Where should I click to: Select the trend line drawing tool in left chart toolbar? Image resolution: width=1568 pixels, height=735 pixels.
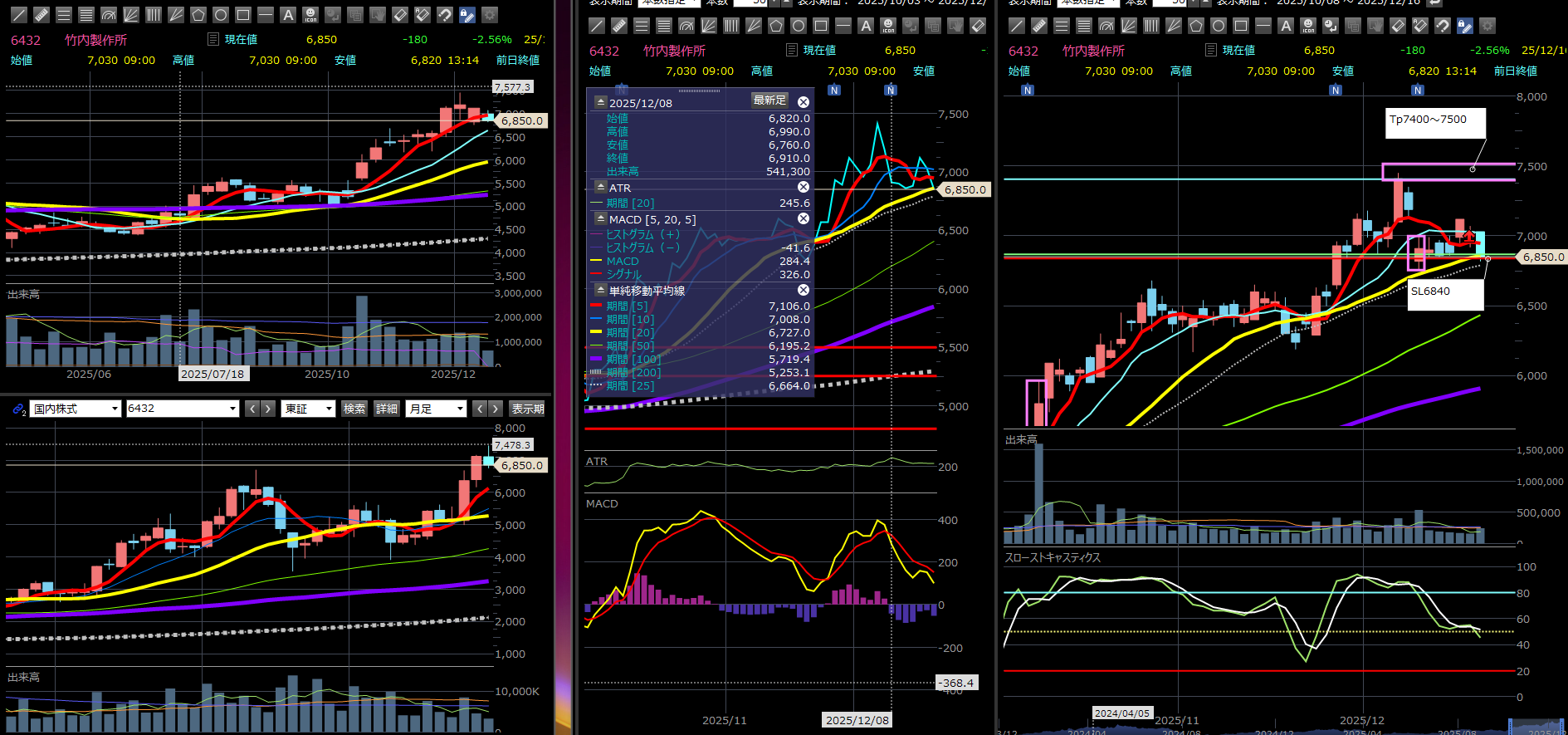coord(18,15)
